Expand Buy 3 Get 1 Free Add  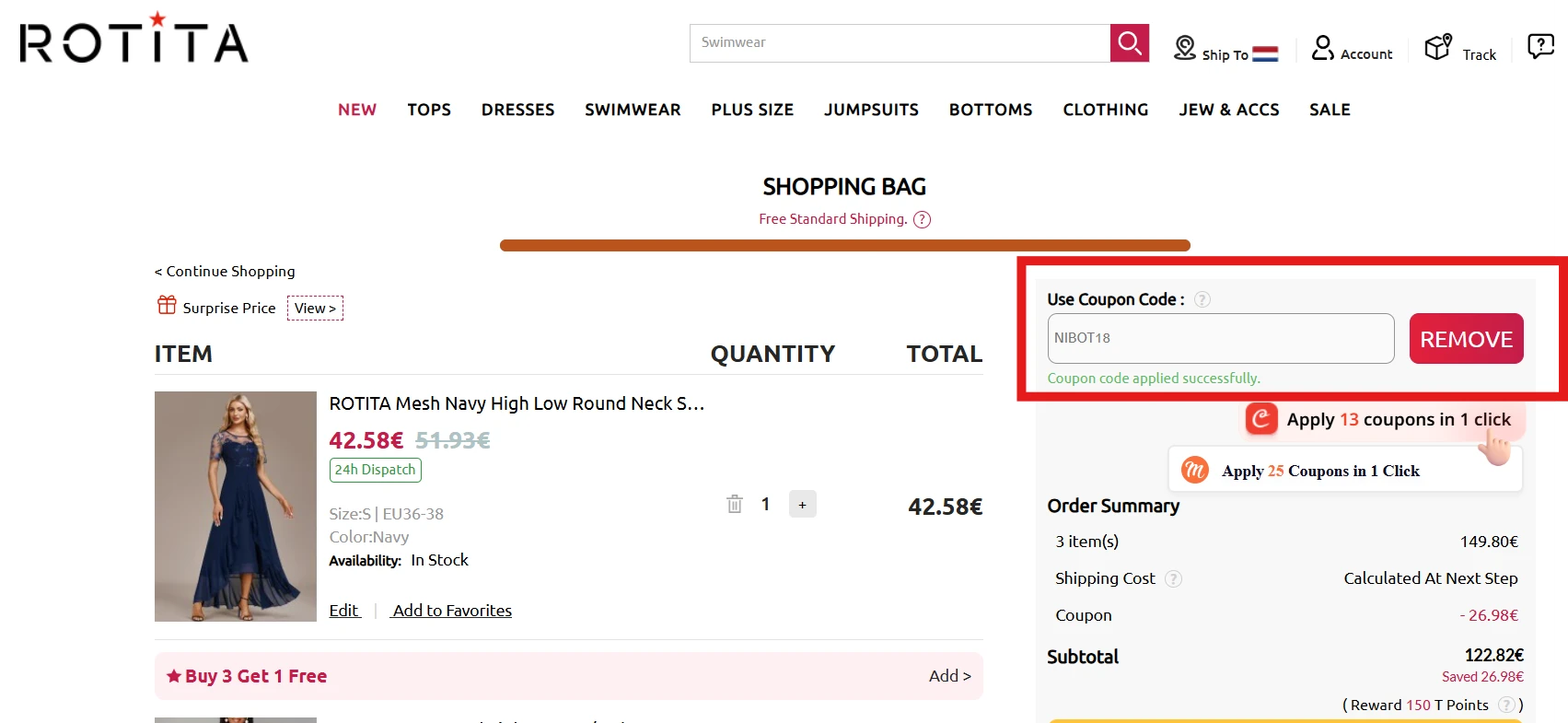click(x=949, y=676)
